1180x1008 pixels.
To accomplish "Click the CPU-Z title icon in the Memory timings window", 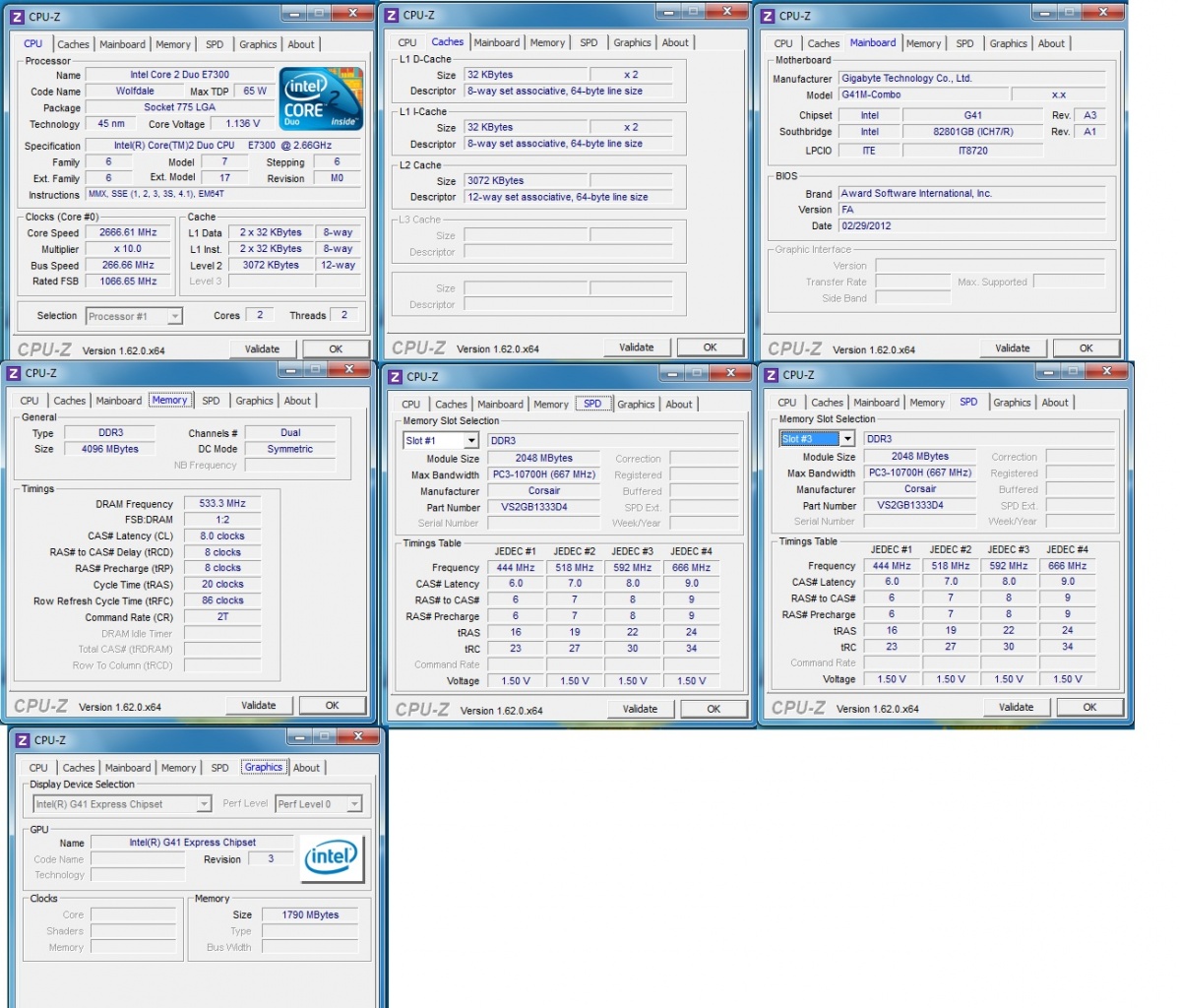I will point(14,373).
